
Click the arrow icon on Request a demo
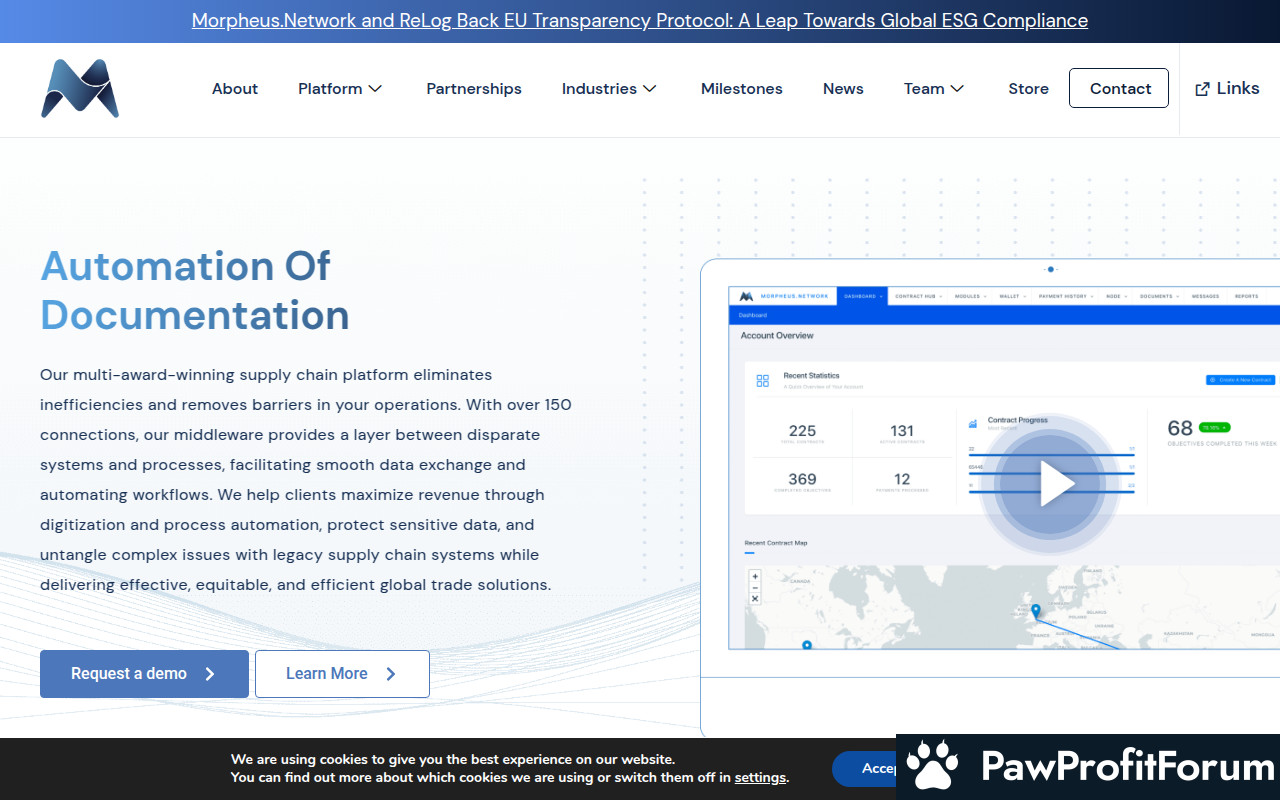point(210,674)
